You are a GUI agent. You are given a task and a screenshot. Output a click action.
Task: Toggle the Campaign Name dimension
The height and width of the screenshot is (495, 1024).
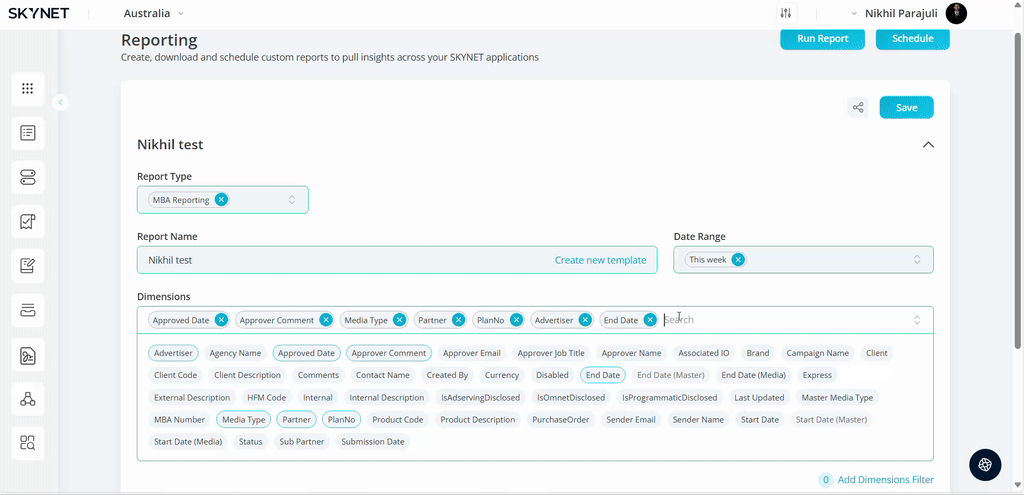(x=817, y=353)
